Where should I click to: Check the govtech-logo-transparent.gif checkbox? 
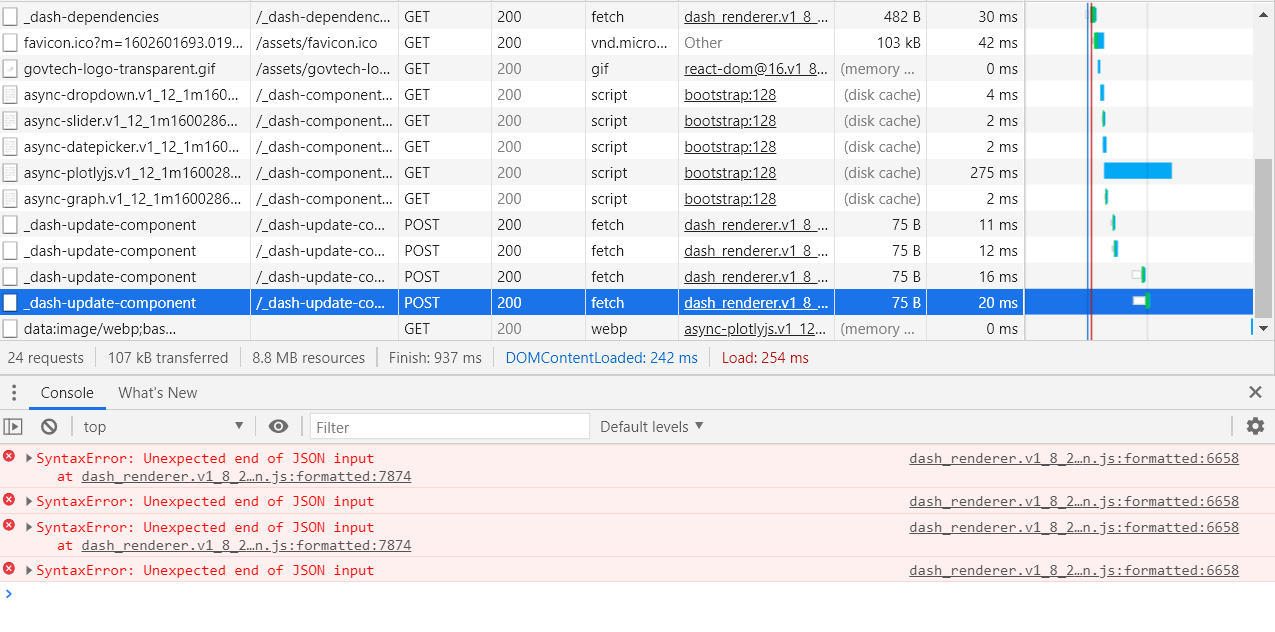(8, 68)
